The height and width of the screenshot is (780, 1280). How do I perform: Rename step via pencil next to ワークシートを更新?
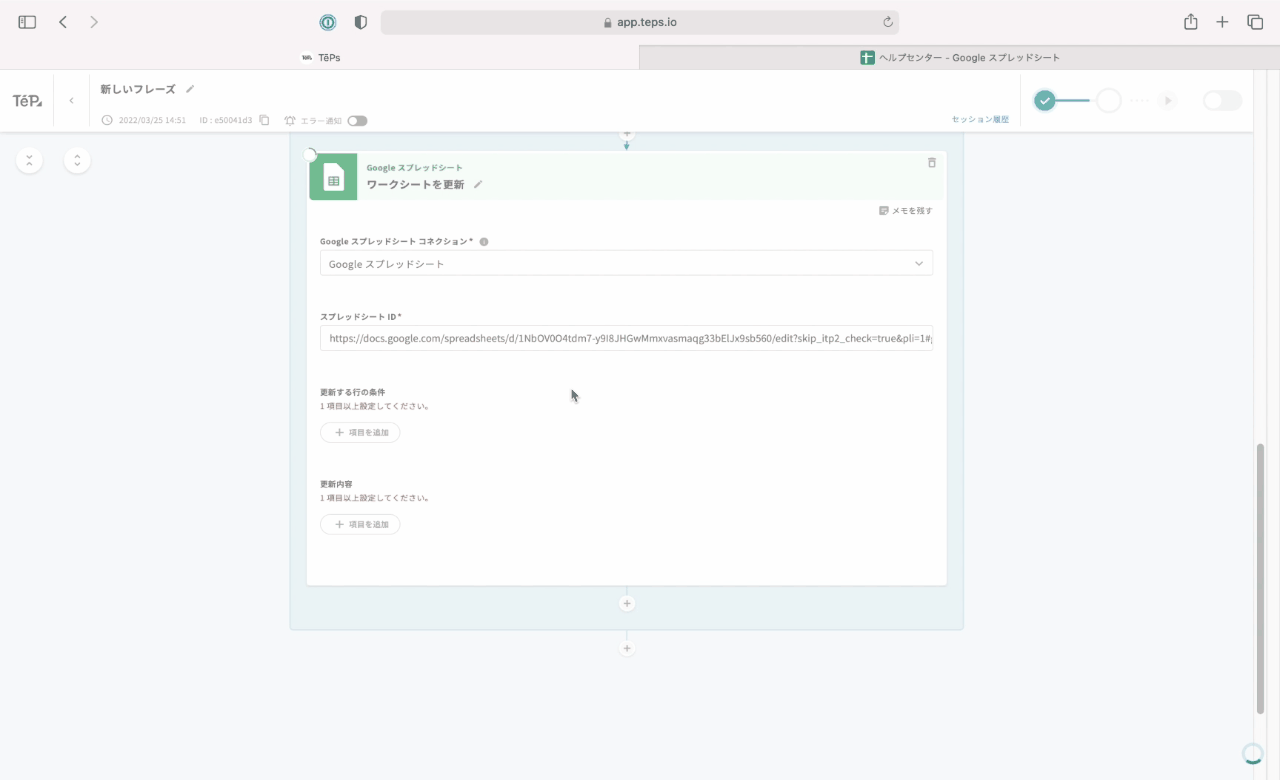click(x=478, y=185)
